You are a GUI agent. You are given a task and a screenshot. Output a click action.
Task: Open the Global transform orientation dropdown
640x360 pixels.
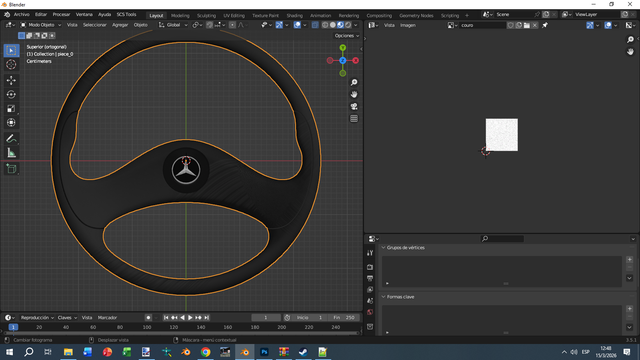coord(173,25)
